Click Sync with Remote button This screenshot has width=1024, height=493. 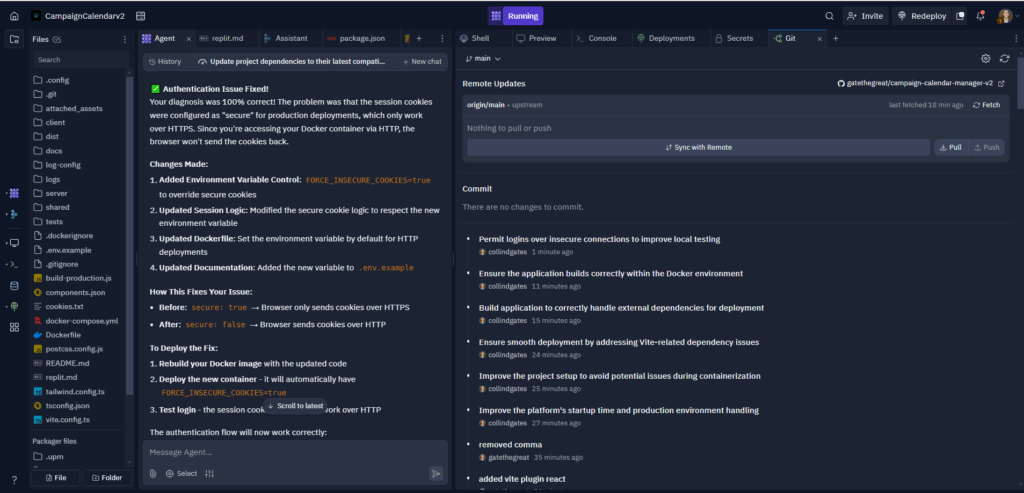[698, 148]
